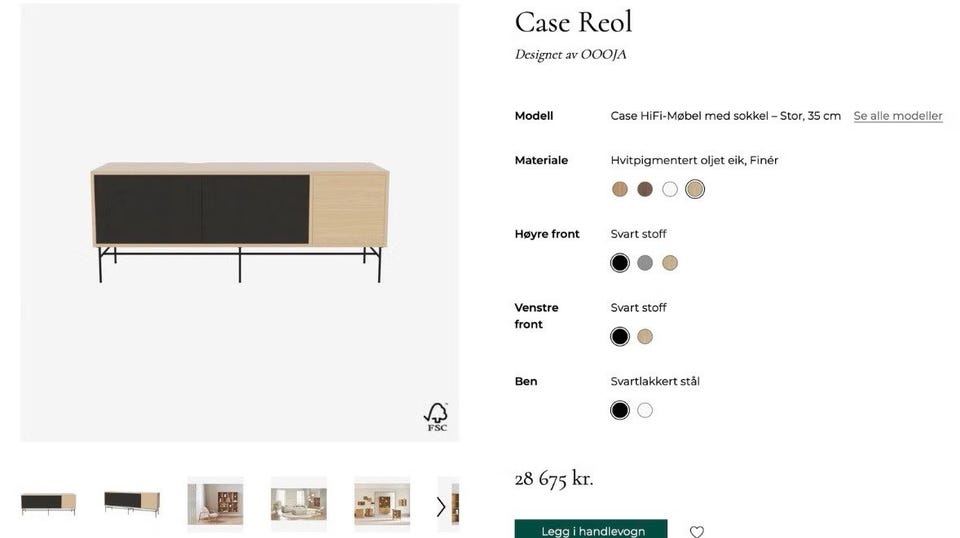This screenshot has width=960, height=538.
Task: Open first thumbnail of front view cabinet
Action: click(48, 504)
